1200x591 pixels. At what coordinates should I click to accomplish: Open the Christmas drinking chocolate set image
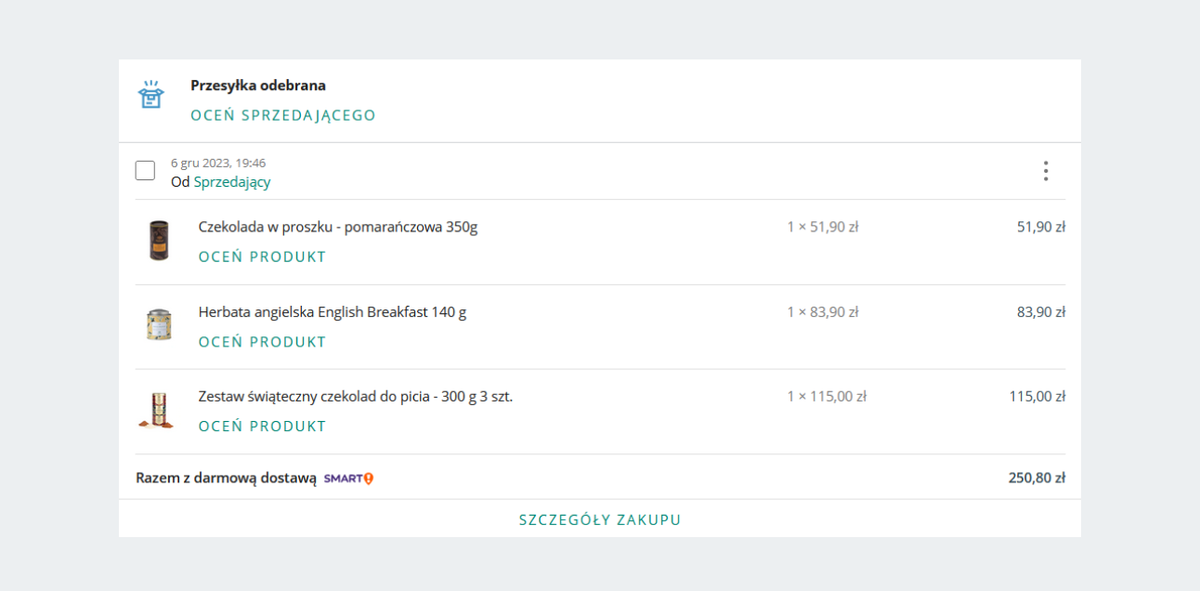coord(156,410)
